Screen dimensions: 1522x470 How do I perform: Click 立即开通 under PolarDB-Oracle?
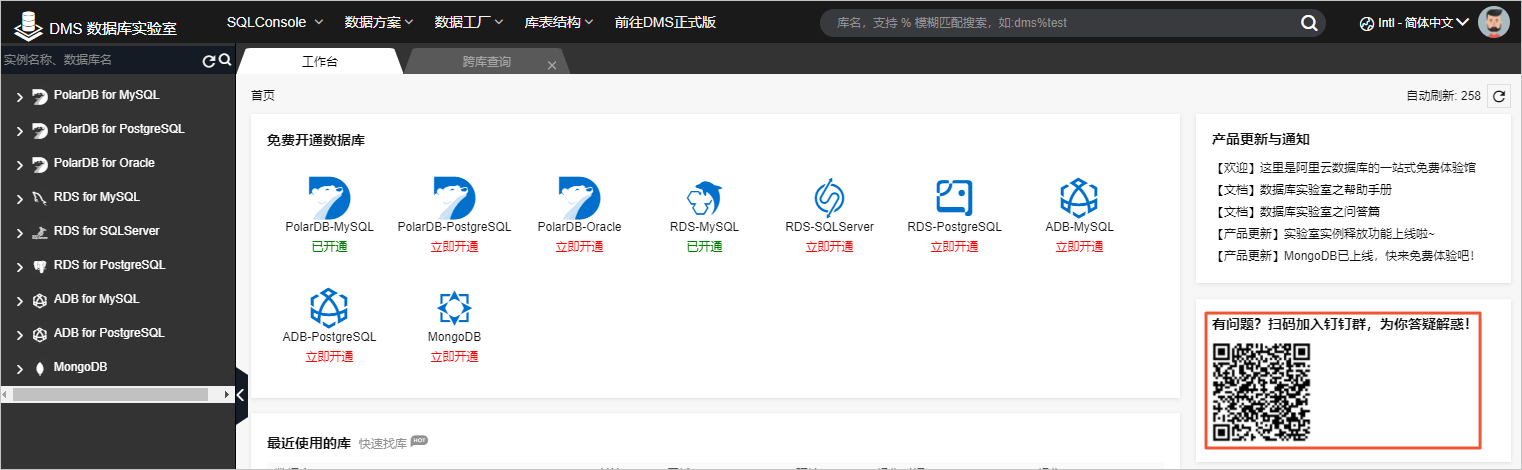pyautogui.click(x=579, y=246)
